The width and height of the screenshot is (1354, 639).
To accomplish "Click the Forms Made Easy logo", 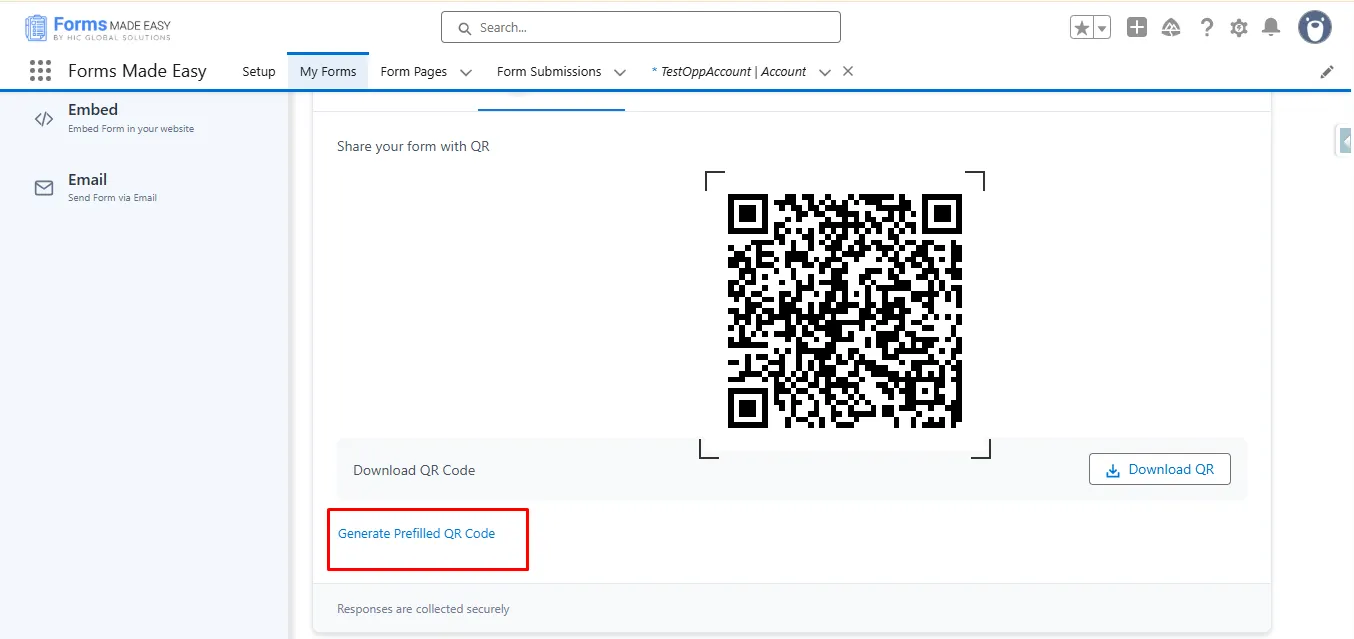I will (98, 27).
